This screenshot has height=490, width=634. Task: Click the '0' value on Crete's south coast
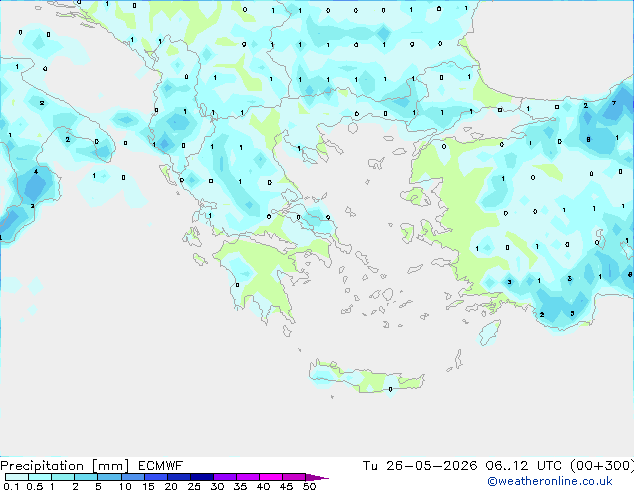coord(390,389)
